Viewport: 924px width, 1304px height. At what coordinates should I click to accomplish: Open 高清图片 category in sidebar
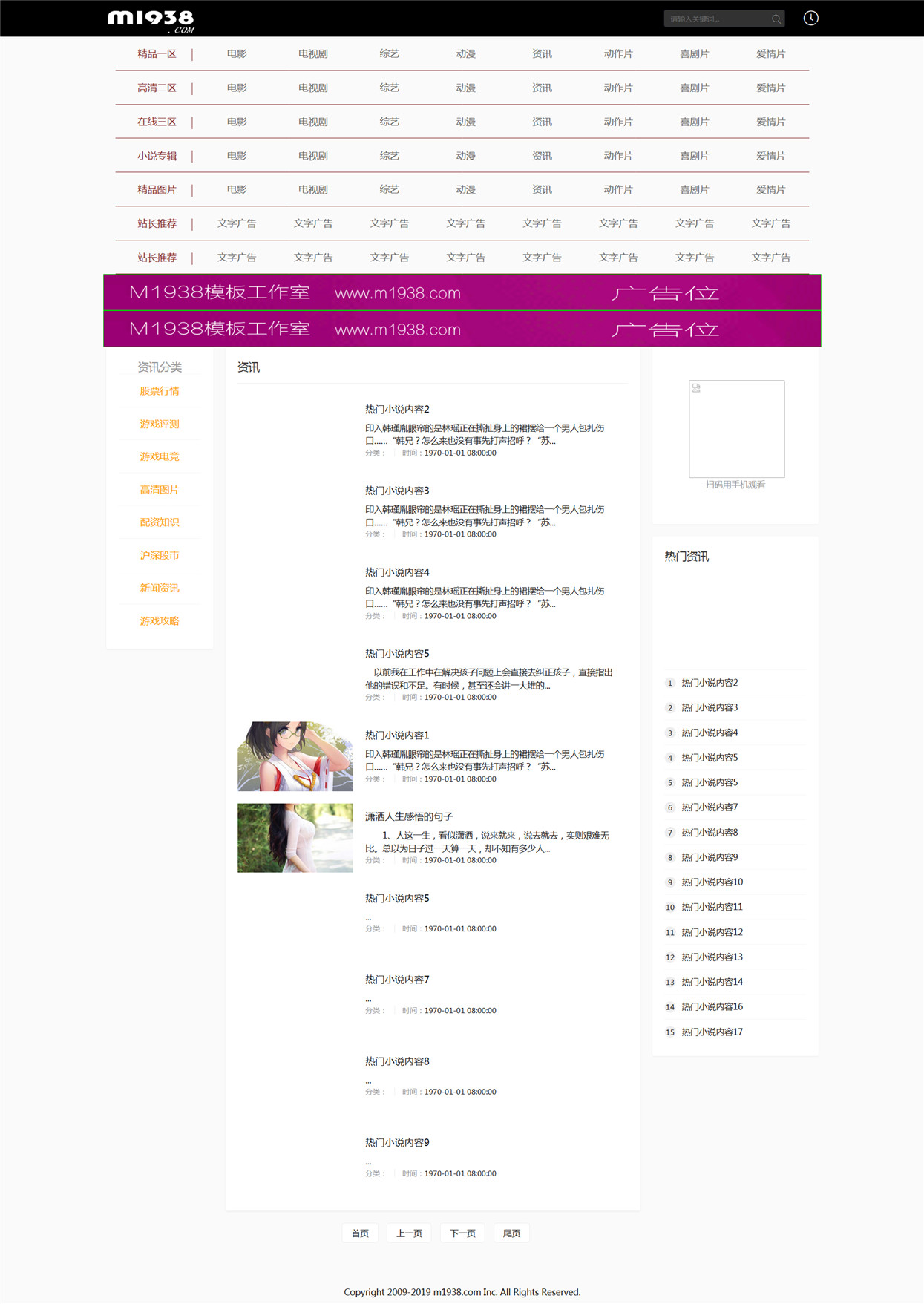(x=160, y=490)
